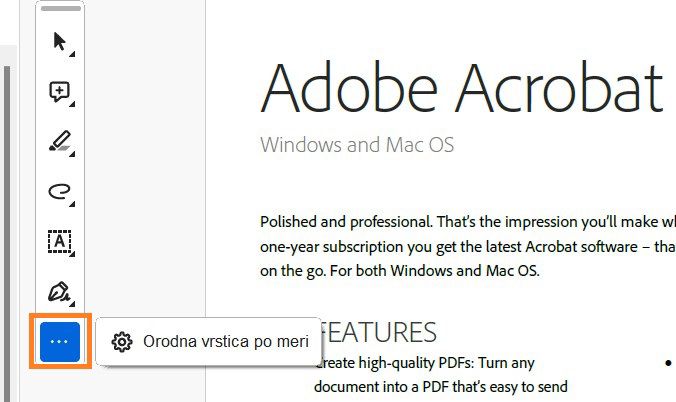Select the Add text box tool
Image resolution: width=676 pixels, height=402 pixels.
(59, 241)
